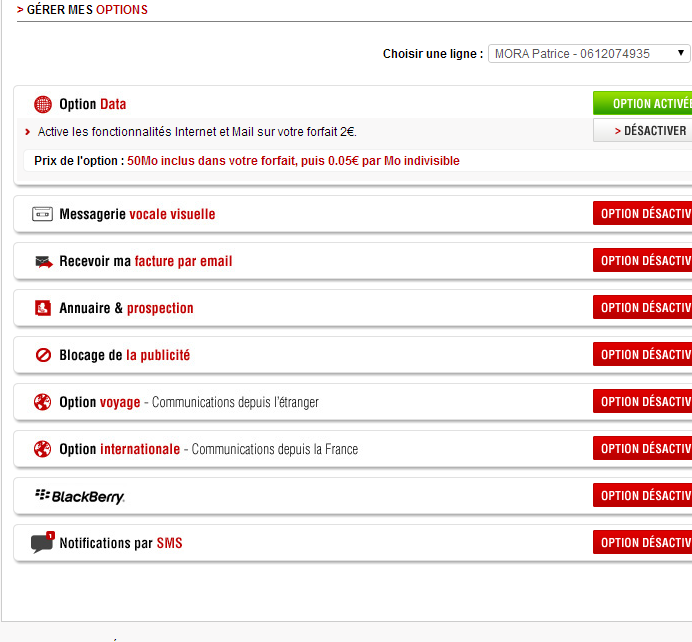Toggle Option Désactivée for Option internationale

[x=642, y=448]
